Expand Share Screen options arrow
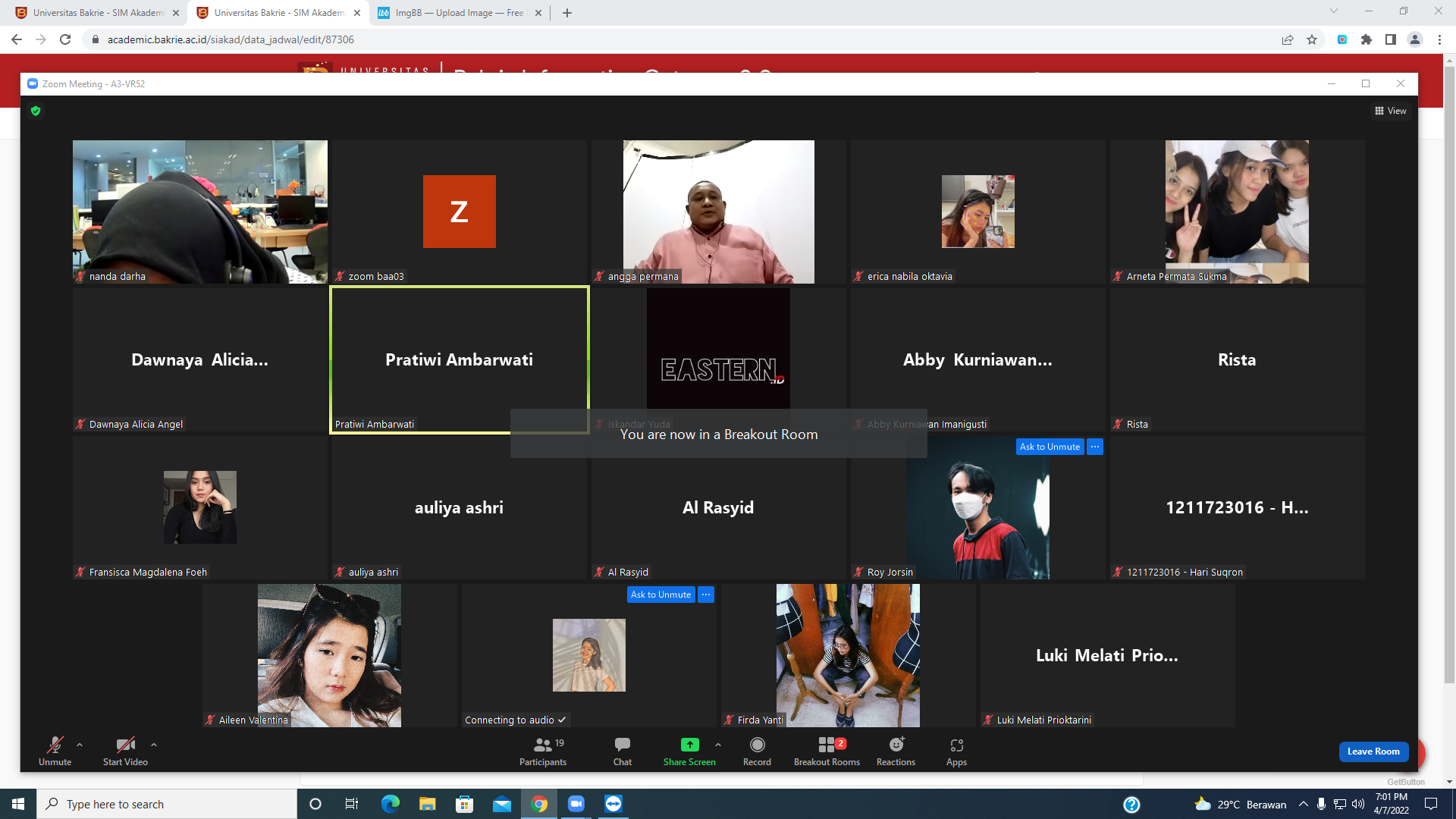 click(x=718, y=745)
